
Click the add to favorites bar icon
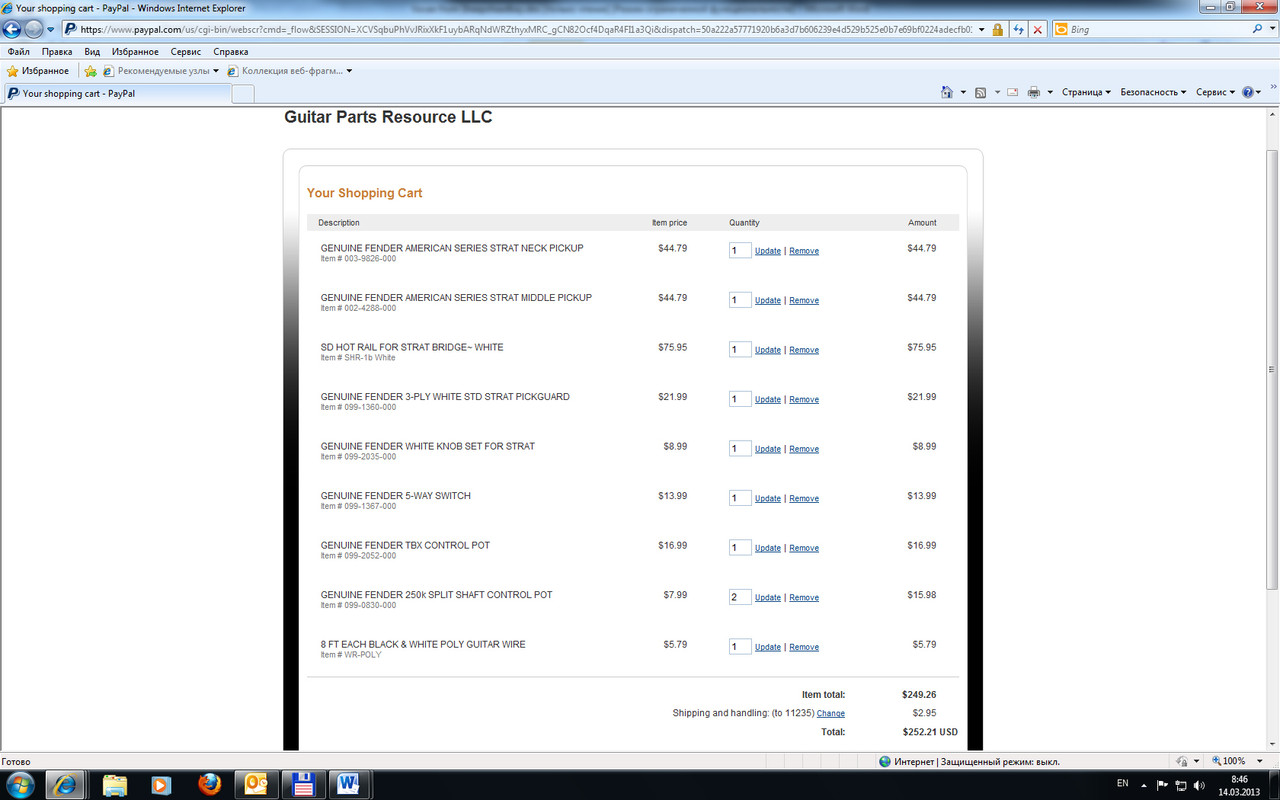click(90, 71)
